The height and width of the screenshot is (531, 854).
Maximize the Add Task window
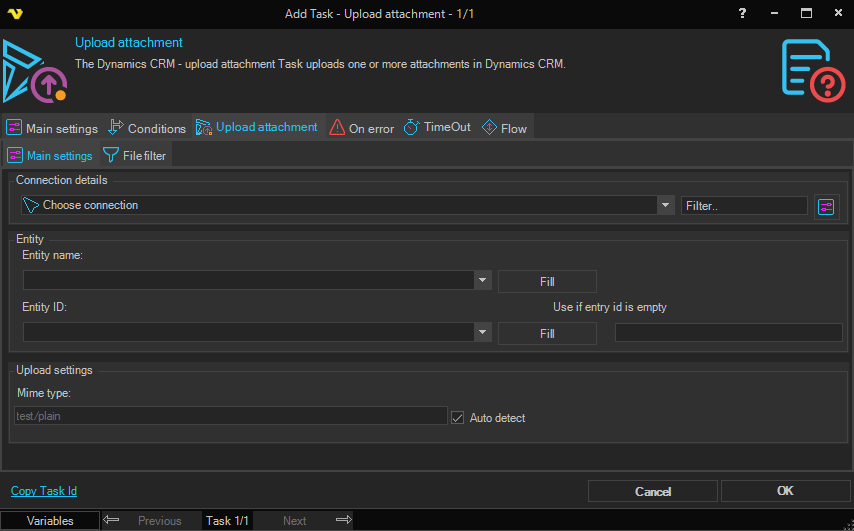point(806,13)
